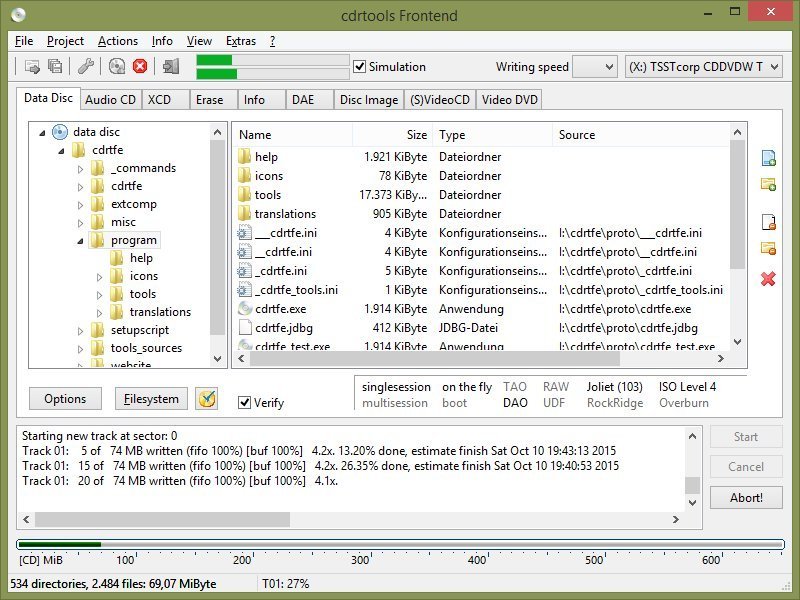Image resolution: width=800 pixels, height=600 pixels.
Task: Click the exit toolbar icon
Action: coord(170,66)
